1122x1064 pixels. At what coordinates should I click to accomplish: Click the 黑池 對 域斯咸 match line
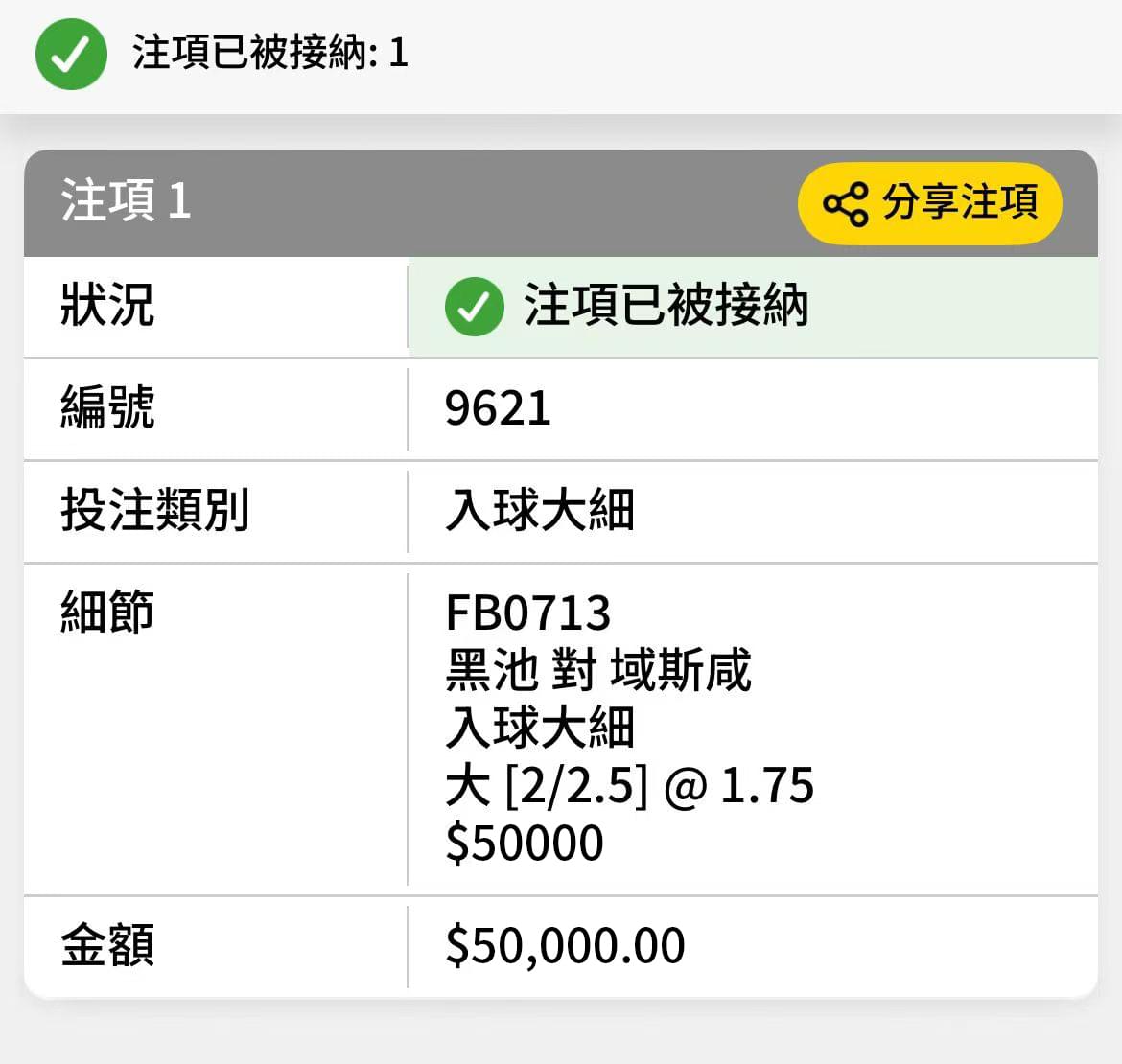pos(598,669)
